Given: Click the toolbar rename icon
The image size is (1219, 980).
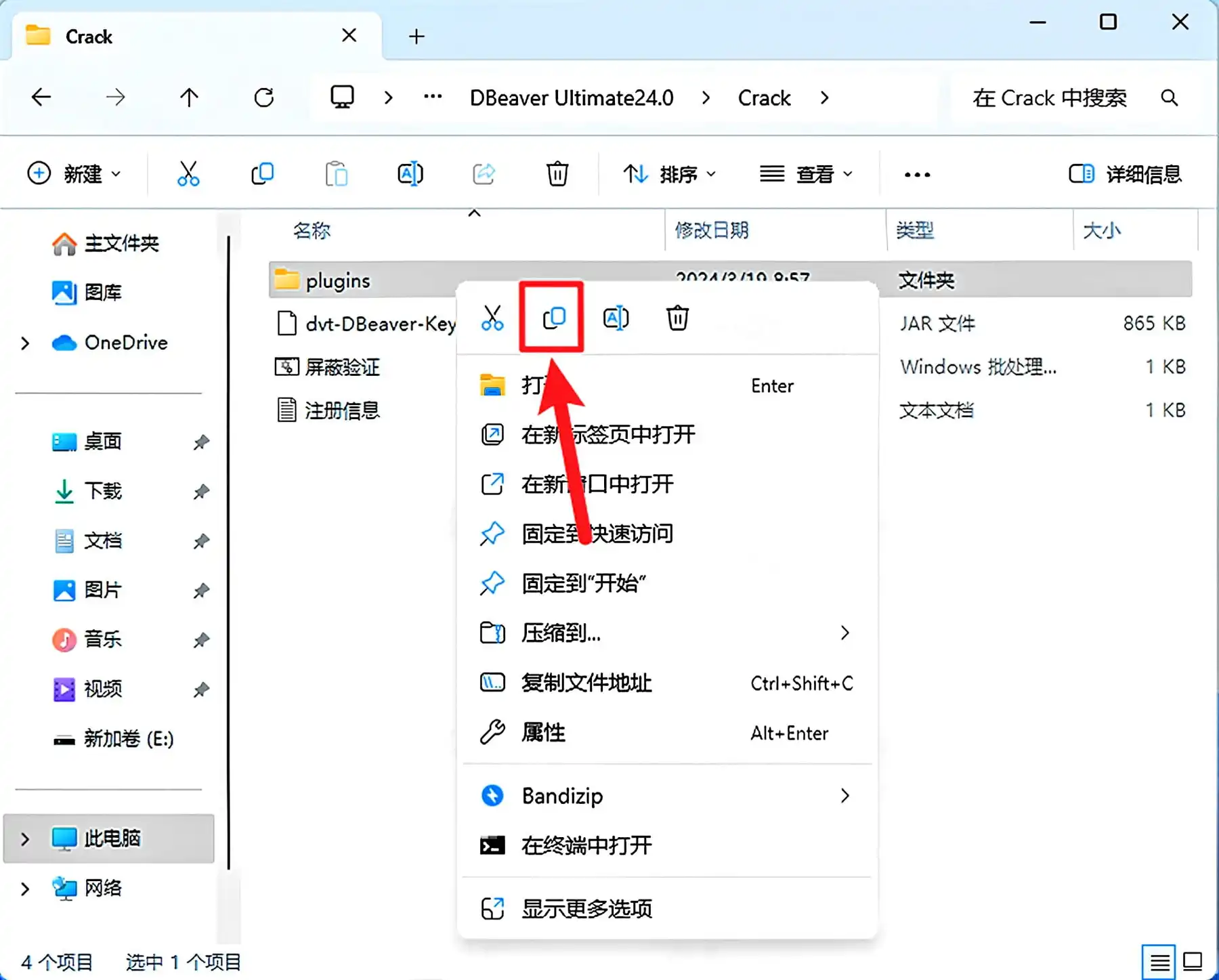Looking at the screenshot, I should pos(410,174).
